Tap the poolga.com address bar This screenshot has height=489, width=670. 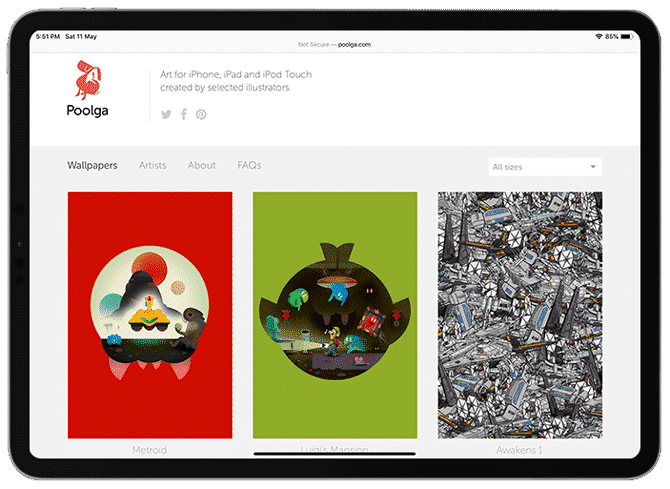pyautogui.click(x=335, y=44)
